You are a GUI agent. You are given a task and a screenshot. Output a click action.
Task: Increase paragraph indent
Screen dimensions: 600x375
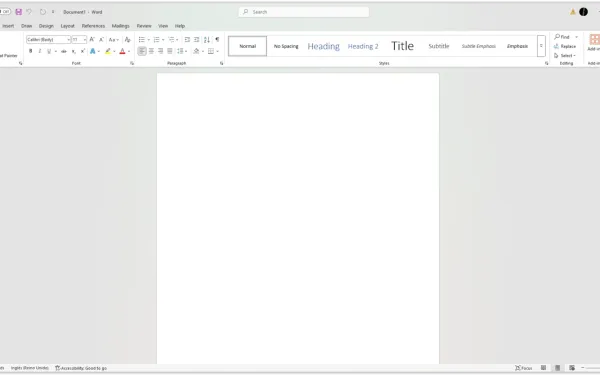pos(197,39)
